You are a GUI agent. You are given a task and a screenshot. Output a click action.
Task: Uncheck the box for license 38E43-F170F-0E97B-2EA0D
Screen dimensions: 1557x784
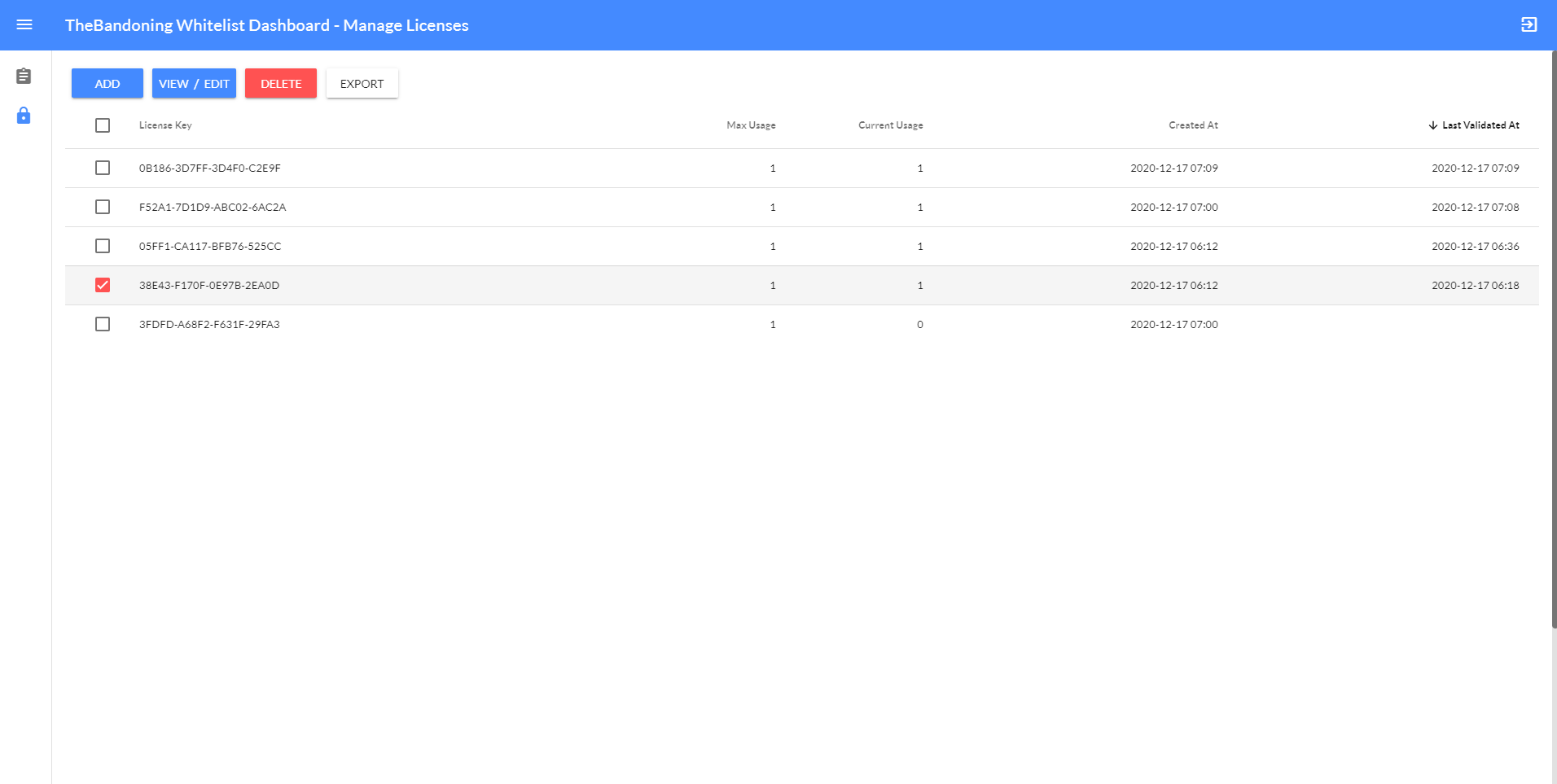(103, 285)
